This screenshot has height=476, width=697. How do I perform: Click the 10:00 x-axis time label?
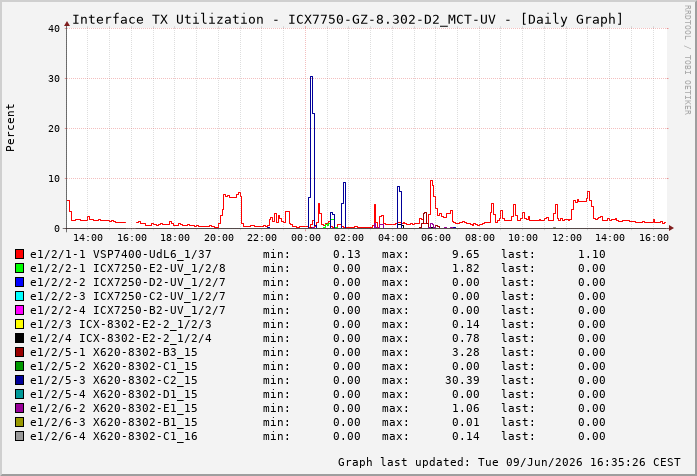pos(523,238)
